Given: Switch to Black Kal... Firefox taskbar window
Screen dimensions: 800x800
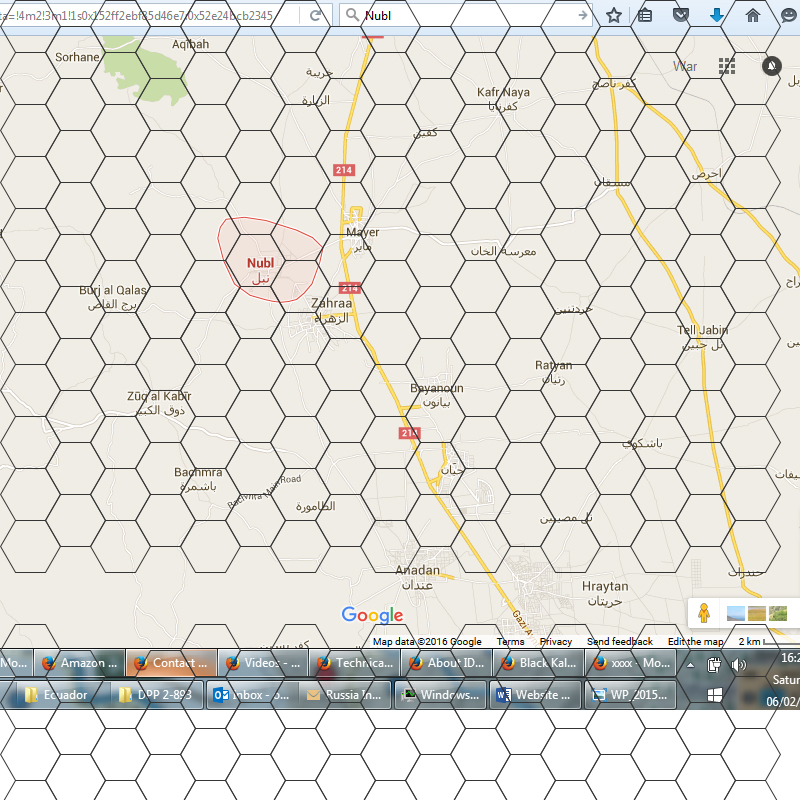Looking at the screenshot, I should pos(538,663).
